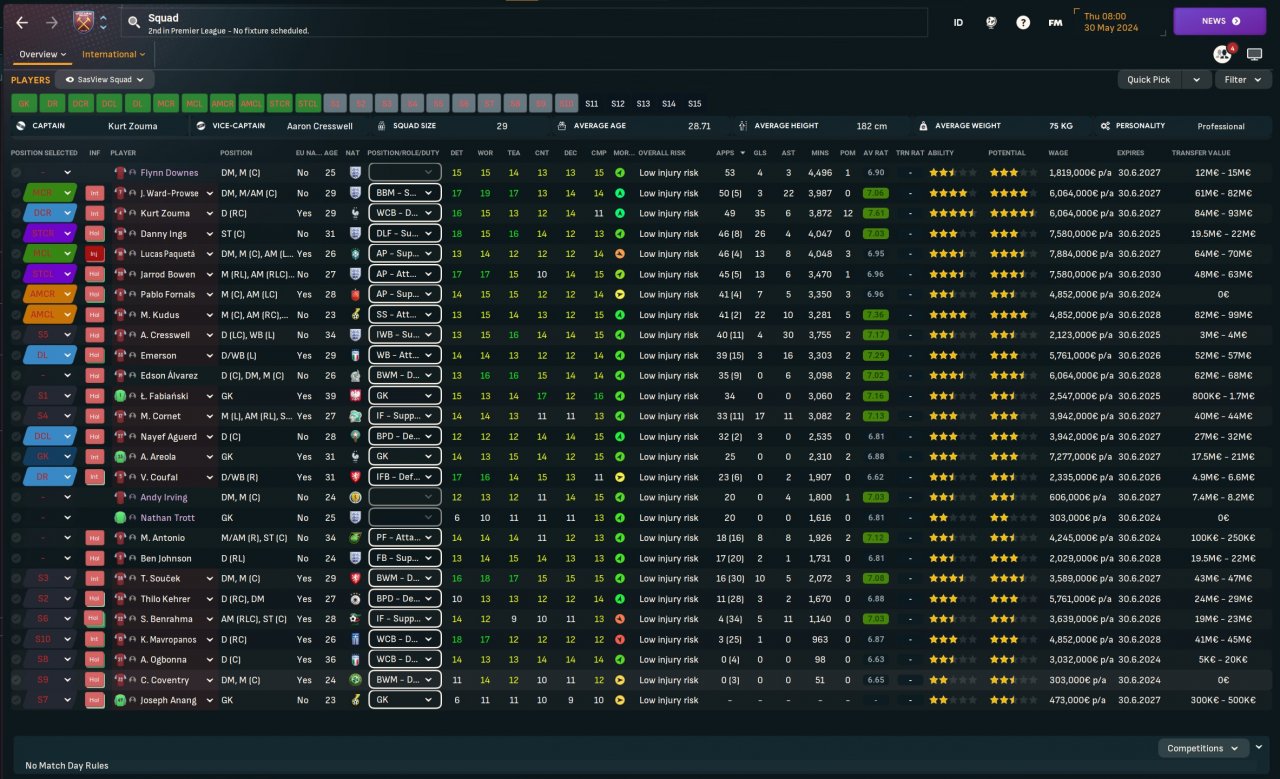Tick the selection circle for Flynn Downes
The width and height of the screenshot is (1280, 779).
(x=16, y=173)
